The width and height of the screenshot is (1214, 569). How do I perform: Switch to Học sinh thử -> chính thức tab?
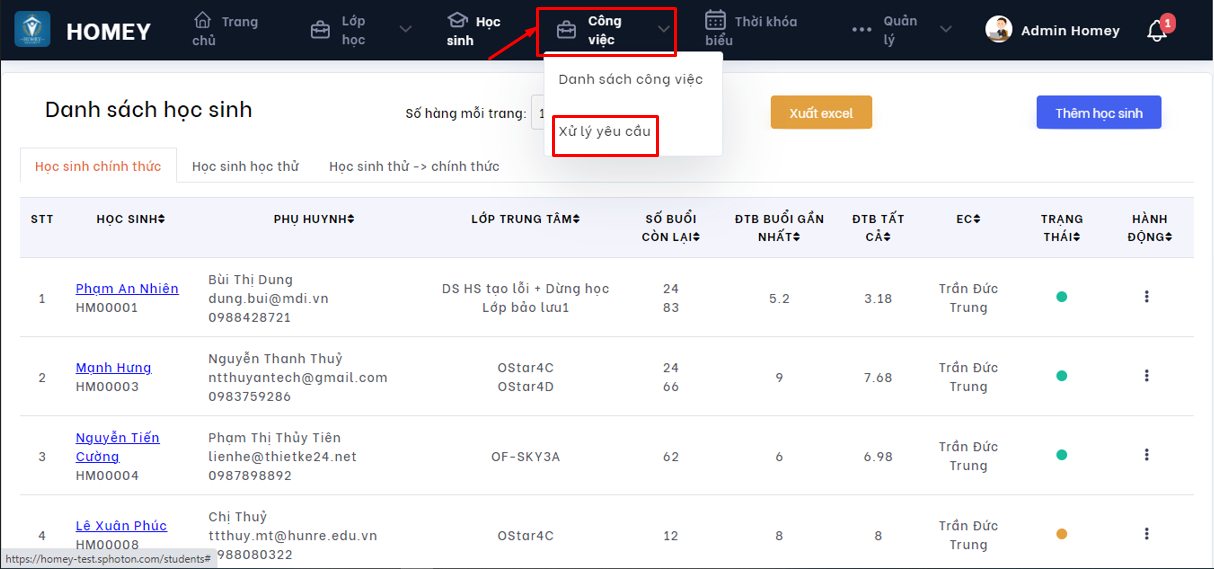[414, 166]
